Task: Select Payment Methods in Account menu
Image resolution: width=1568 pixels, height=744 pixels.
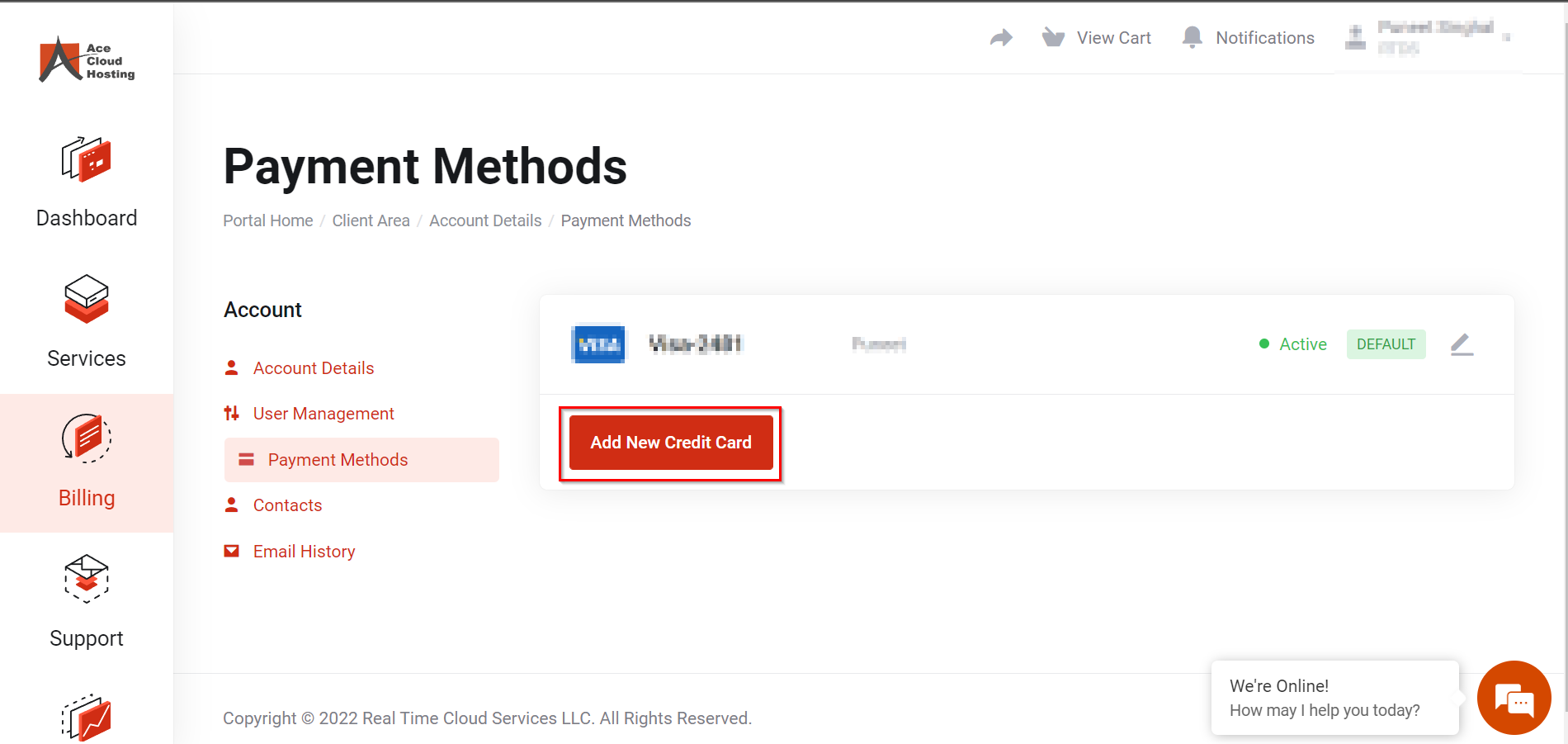Action: (338, 460)
